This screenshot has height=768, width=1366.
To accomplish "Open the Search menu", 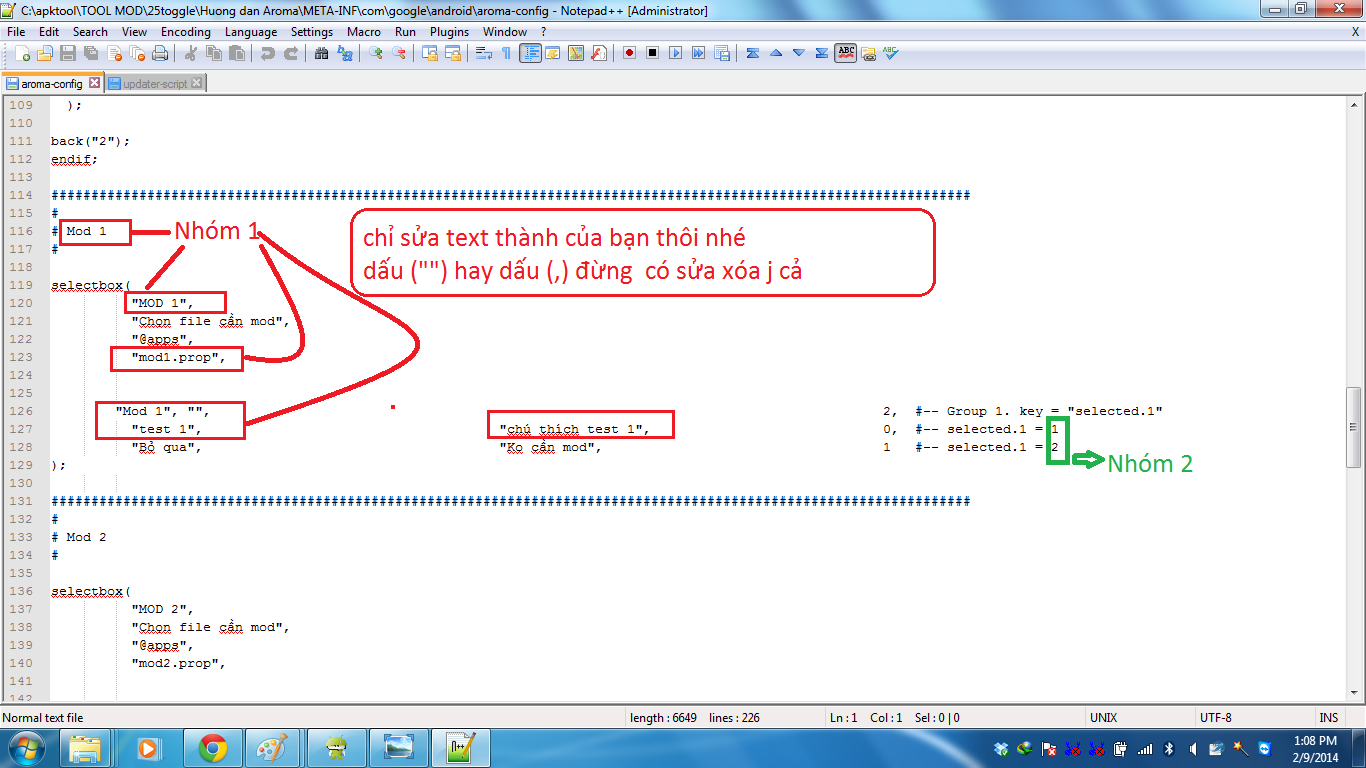I will (90, 32).
